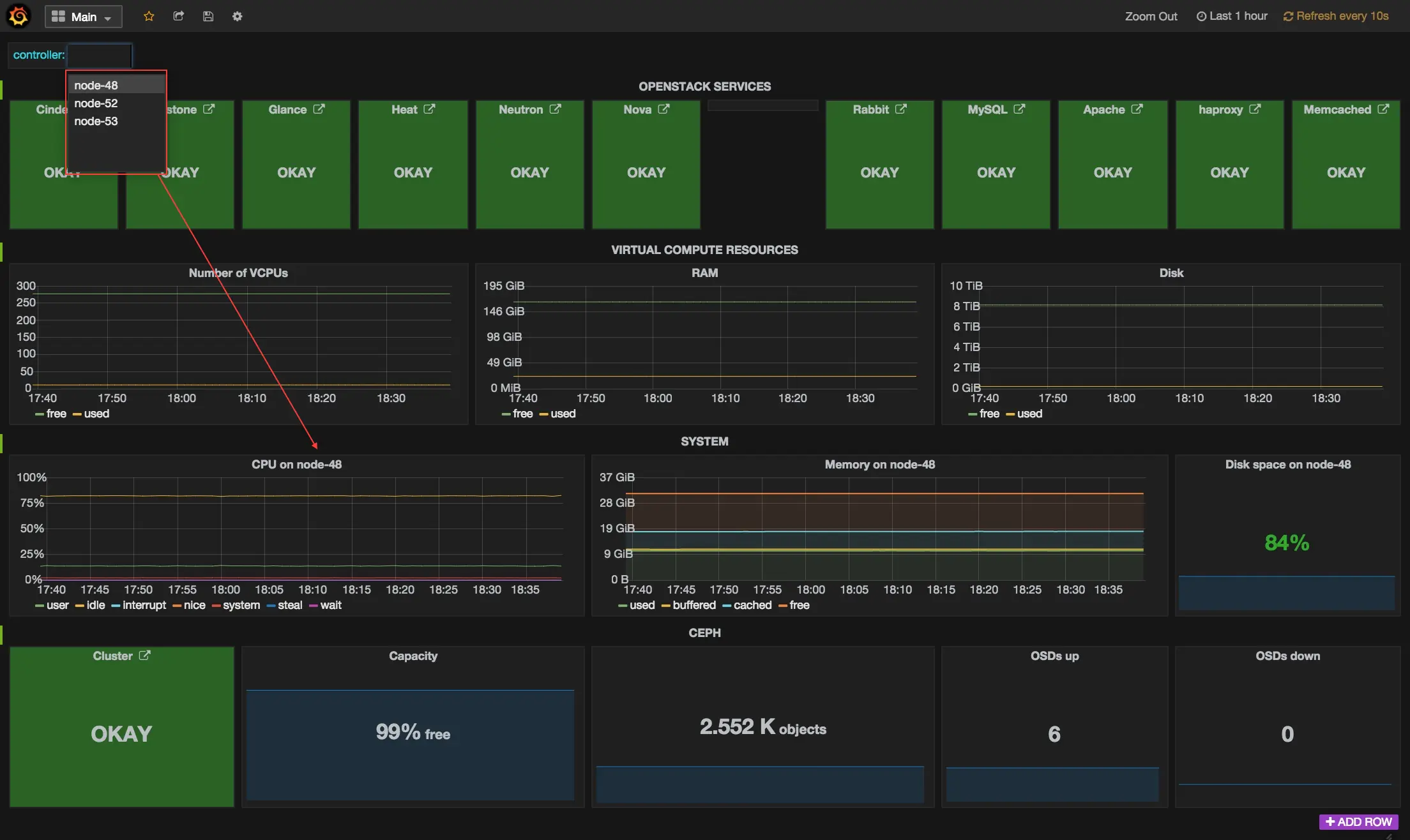This screenshot has width=1410, height=840.
Task: Star the Main dashboard
Action: (149, 17)
